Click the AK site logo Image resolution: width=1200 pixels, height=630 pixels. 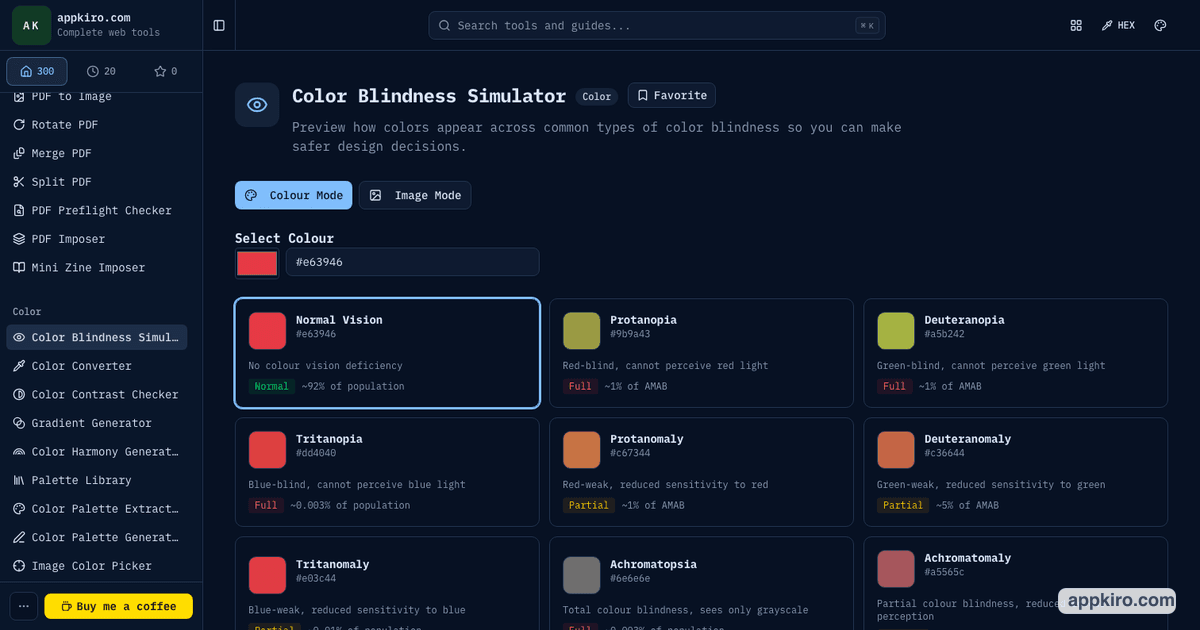tap(31, 25)
